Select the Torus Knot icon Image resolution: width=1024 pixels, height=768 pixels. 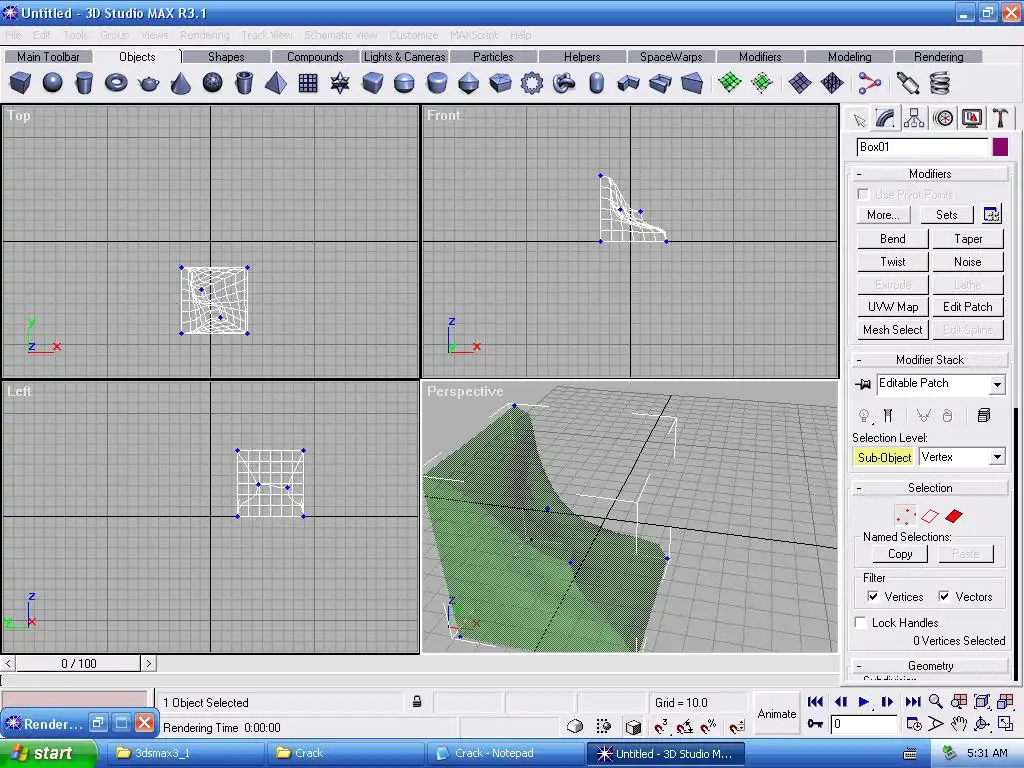[x=564, y=83]
